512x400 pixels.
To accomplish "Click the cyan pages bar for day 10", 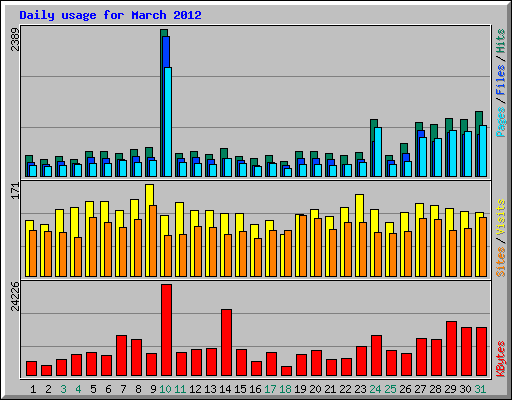I will 168,122.
